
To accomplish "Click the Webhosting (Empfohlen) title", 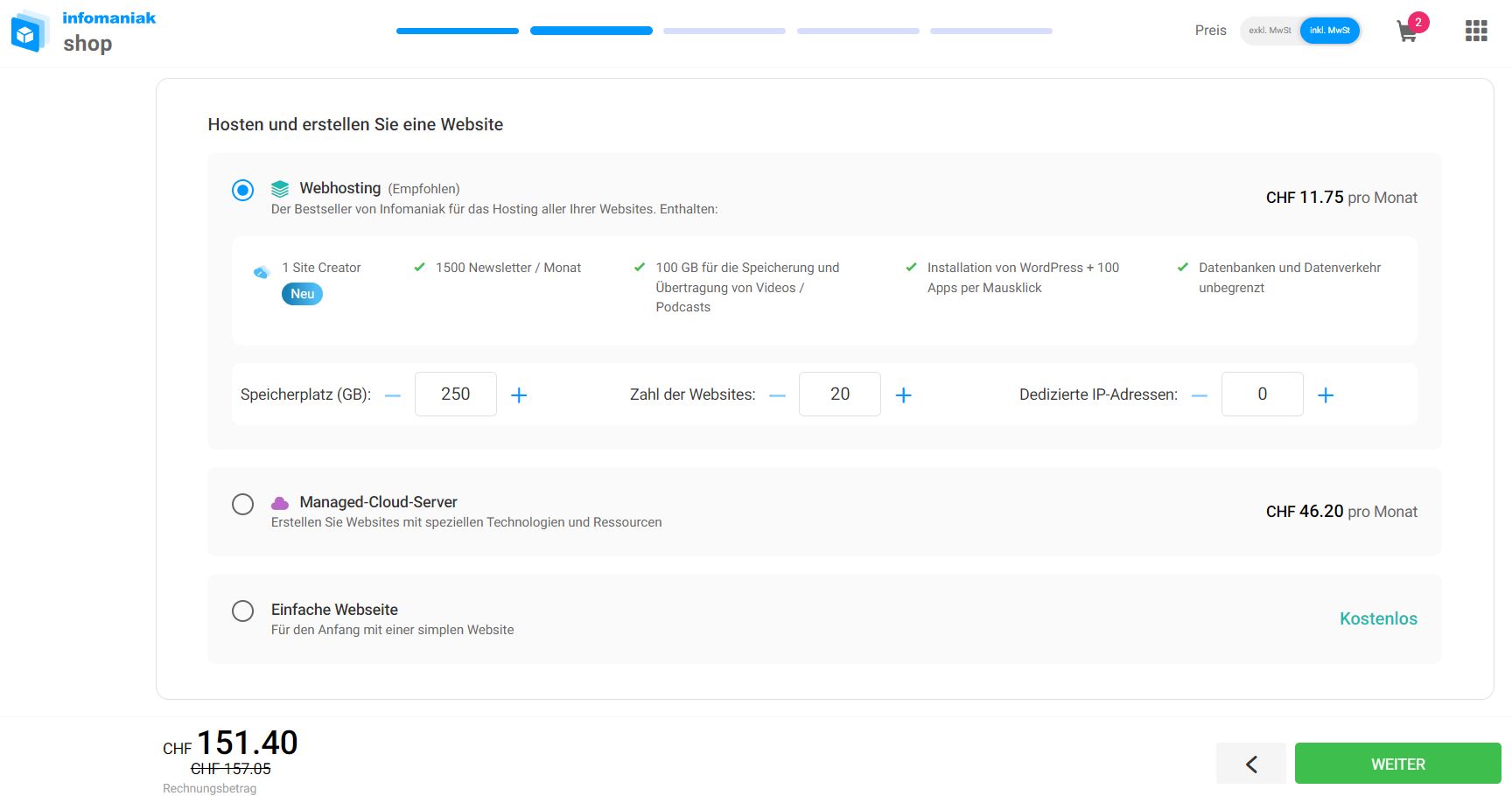I will 380,188.
